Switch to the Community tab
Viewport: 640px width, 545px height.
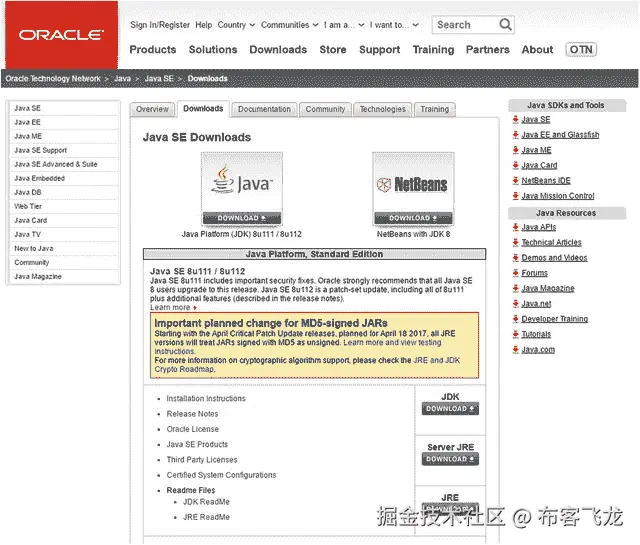pyautogui.click(x=325, y=109)
